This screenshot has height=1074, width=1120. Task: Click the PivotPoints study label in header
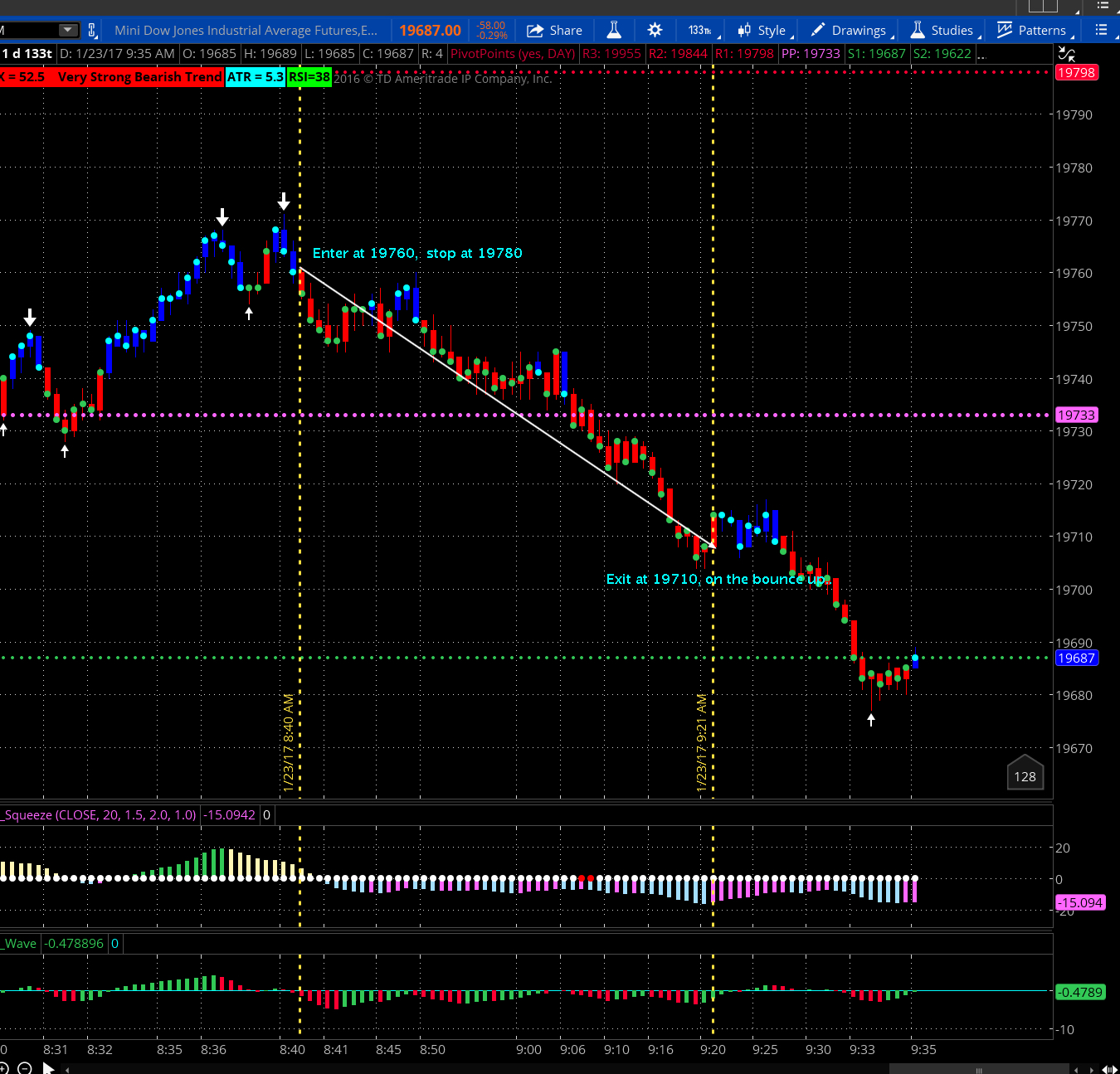512,54
